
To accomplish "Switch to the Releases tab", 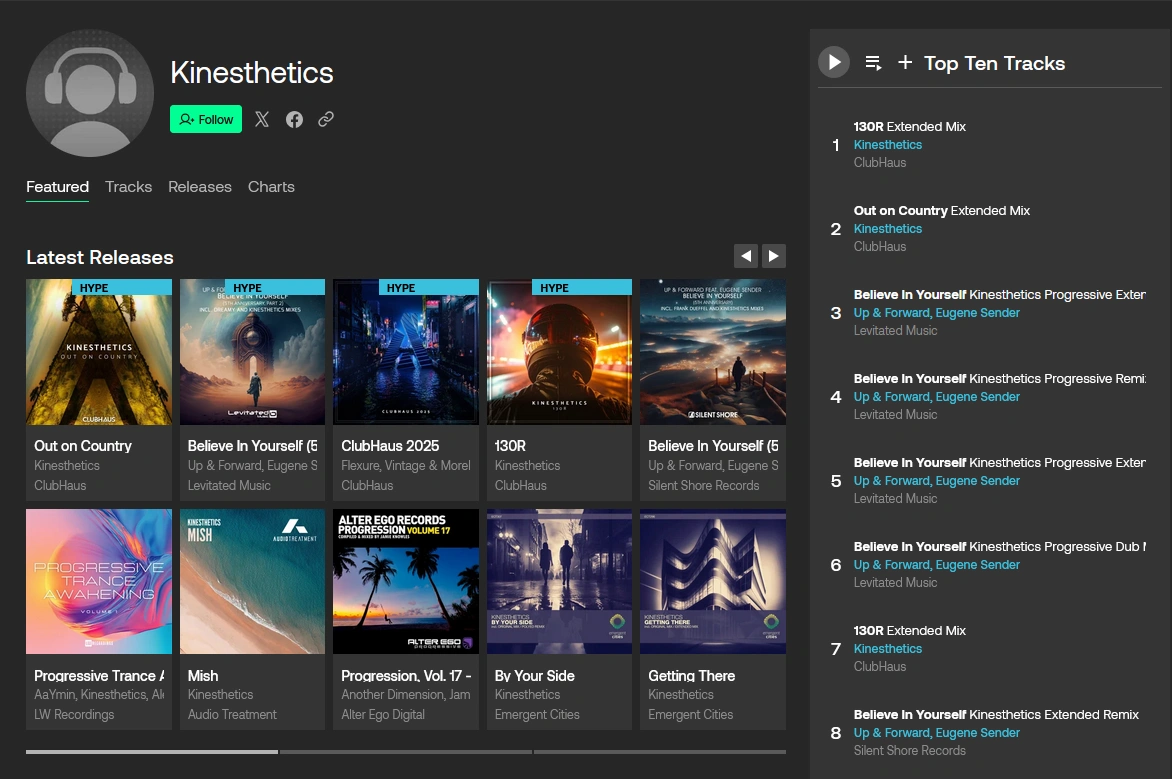I will [x=200, y=187].
